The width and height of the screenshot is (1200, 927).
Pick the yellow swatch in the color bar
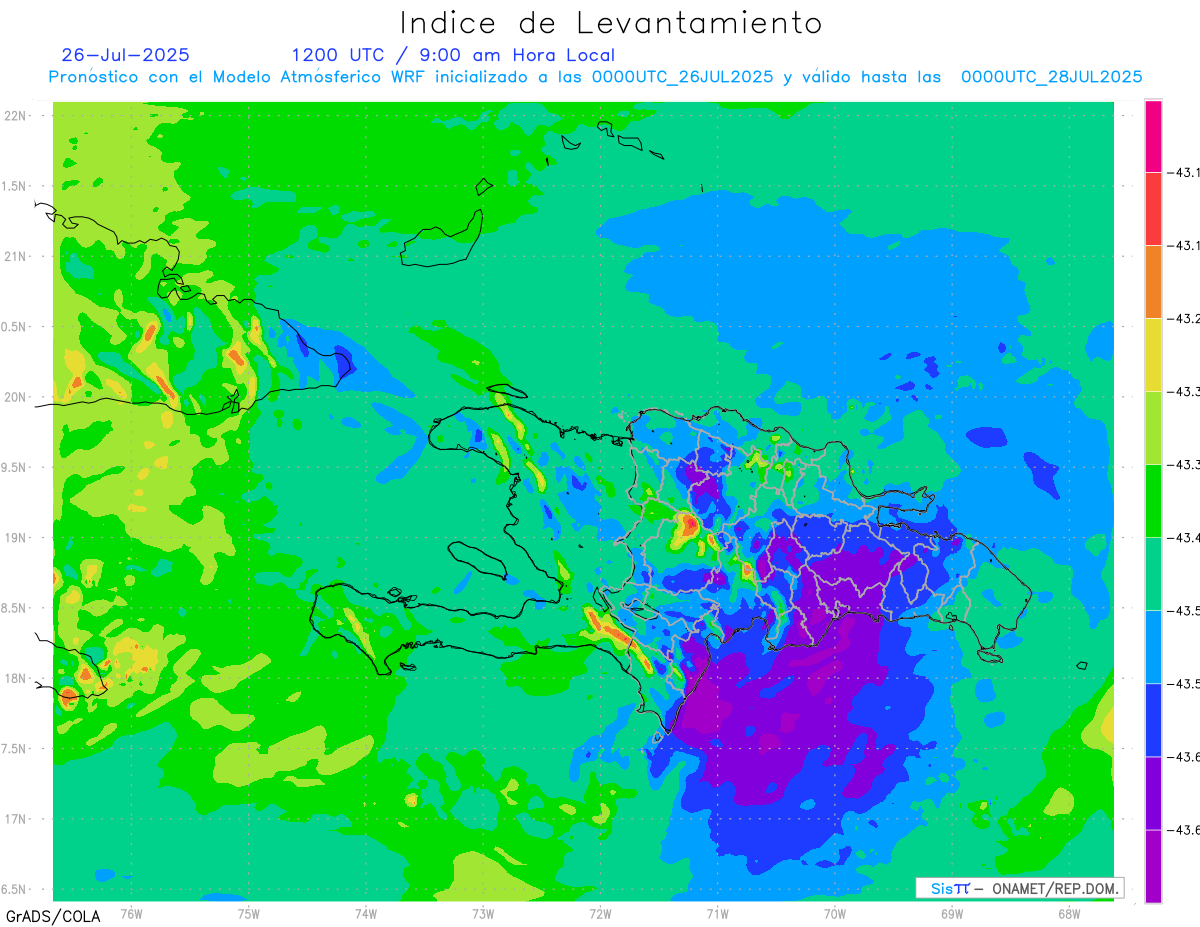coord(1153,355)
